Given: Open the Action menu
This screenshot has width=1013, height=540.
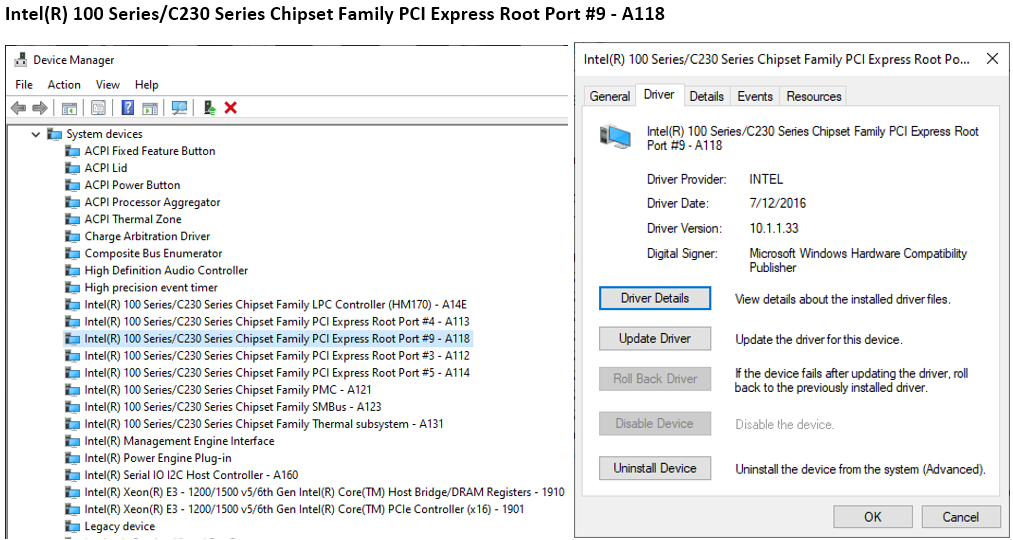Looking at the screenshot, I should click(64, 85).
